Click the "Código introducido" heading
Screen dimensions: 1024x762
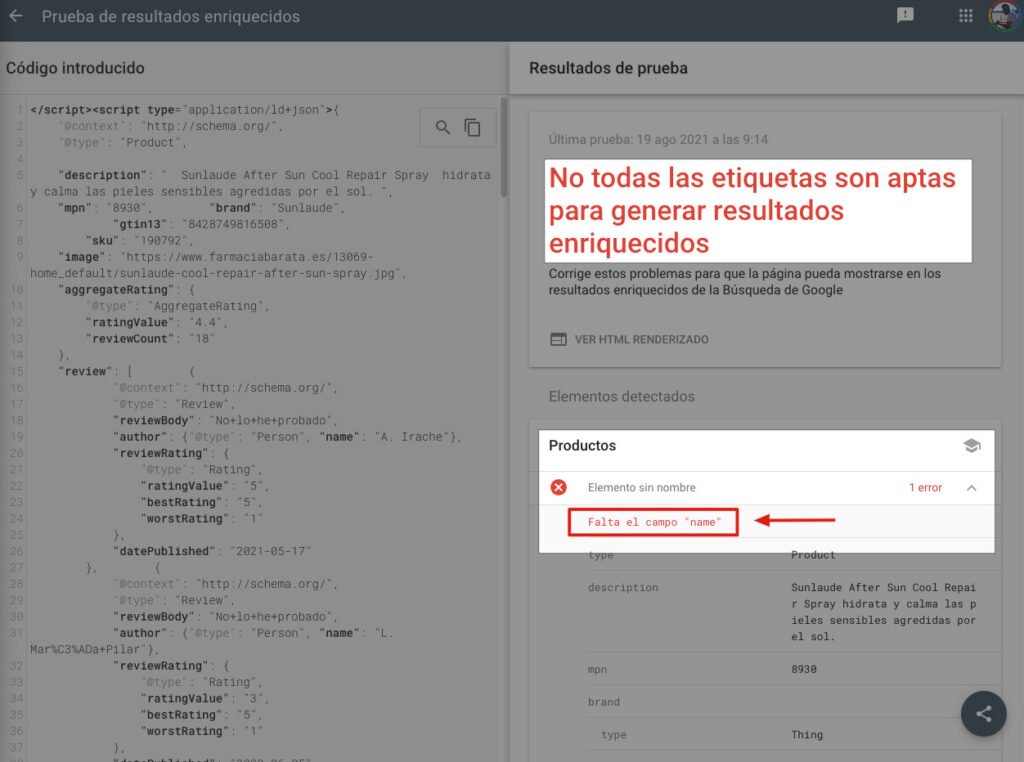(75, 68)
